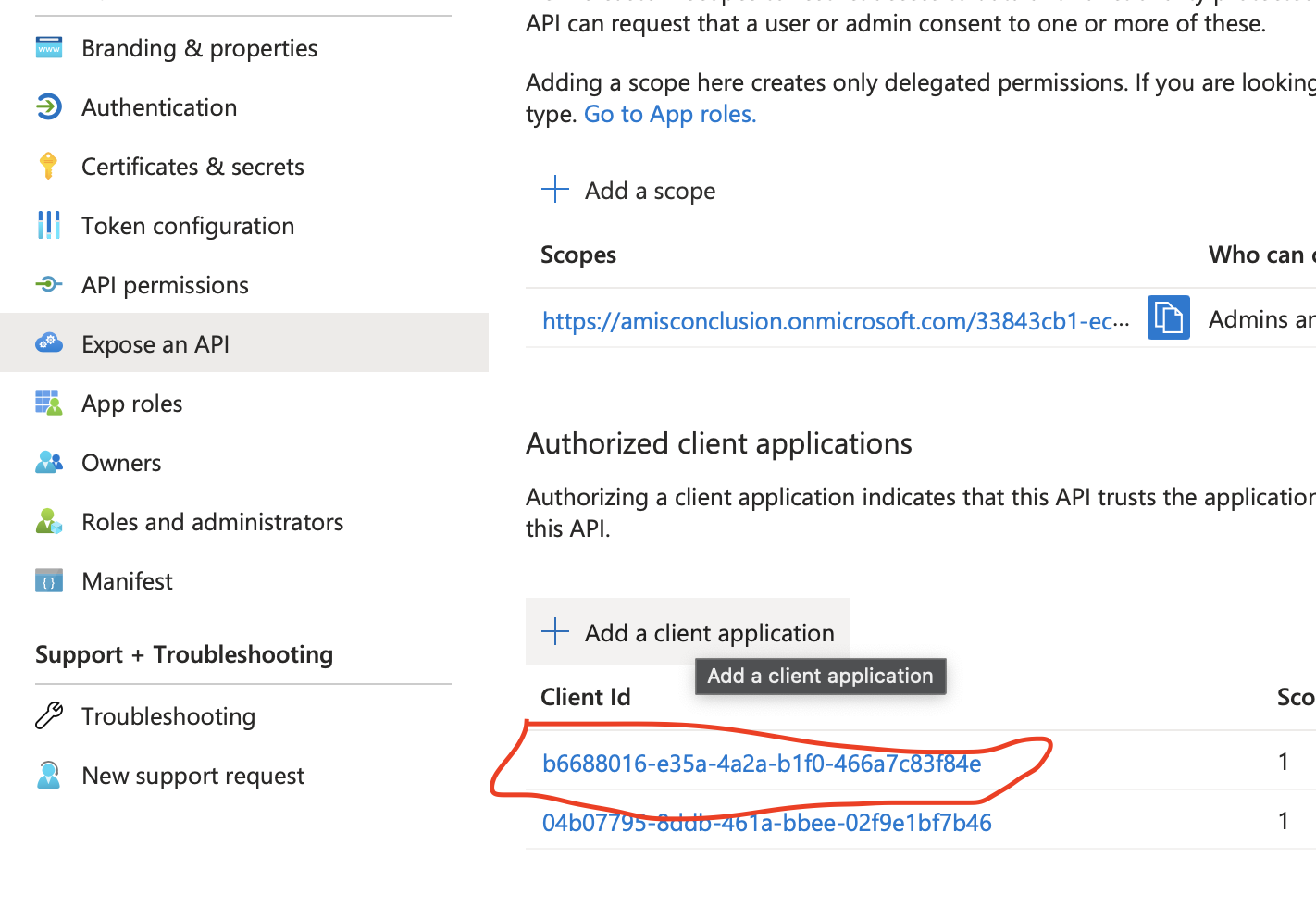The height and width of the screenshot is (907, 1316).
Task: Click the API permissions arrow icon
Action: coord(48,284)
